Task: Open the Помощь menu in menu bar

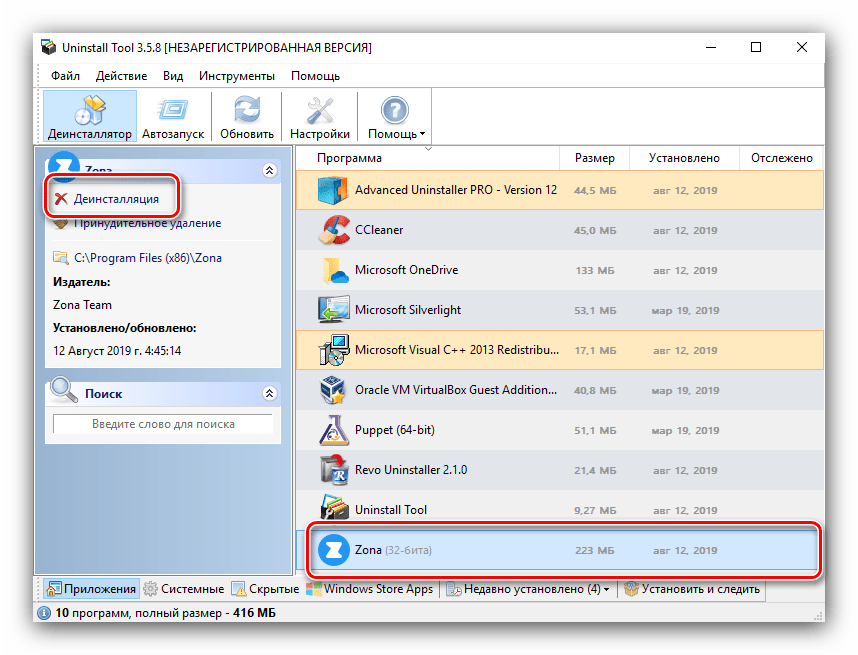Action: [315, 76]
